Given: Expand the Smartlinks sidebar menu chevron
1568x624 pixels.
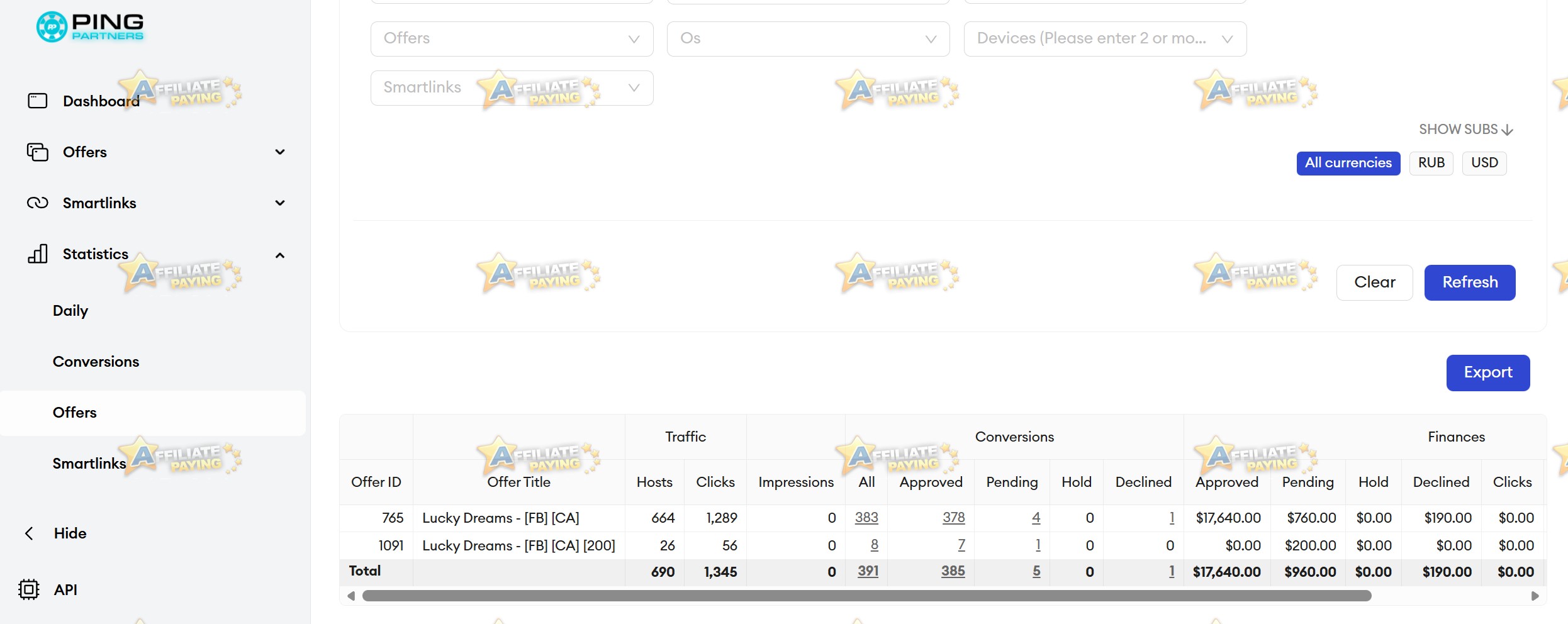Looking at the screenshot, I should 280,203.
